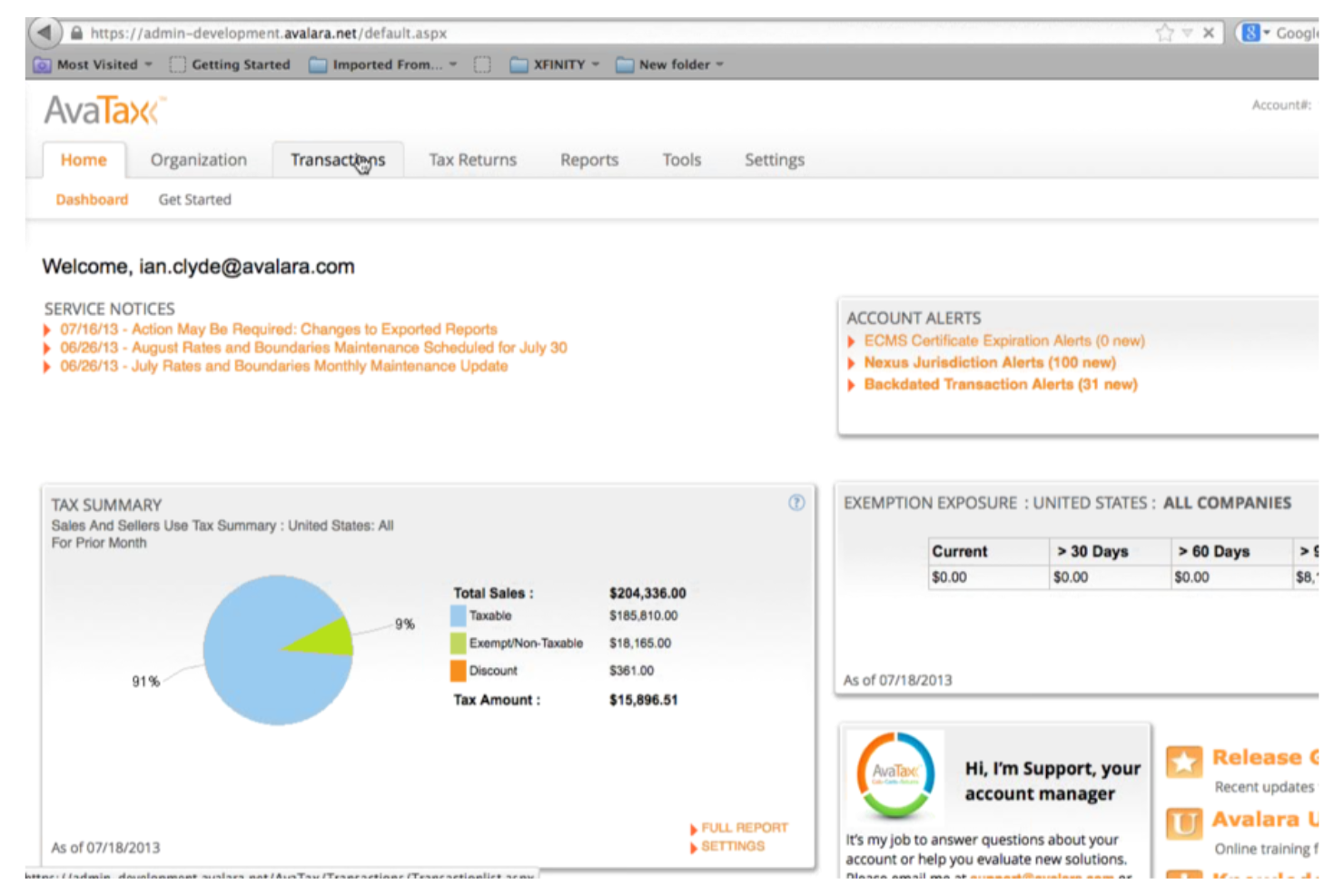Viewport: 1344px width, 896px height.
Task: Click the green 9% pie chart slice
Action: click(329, 639)
